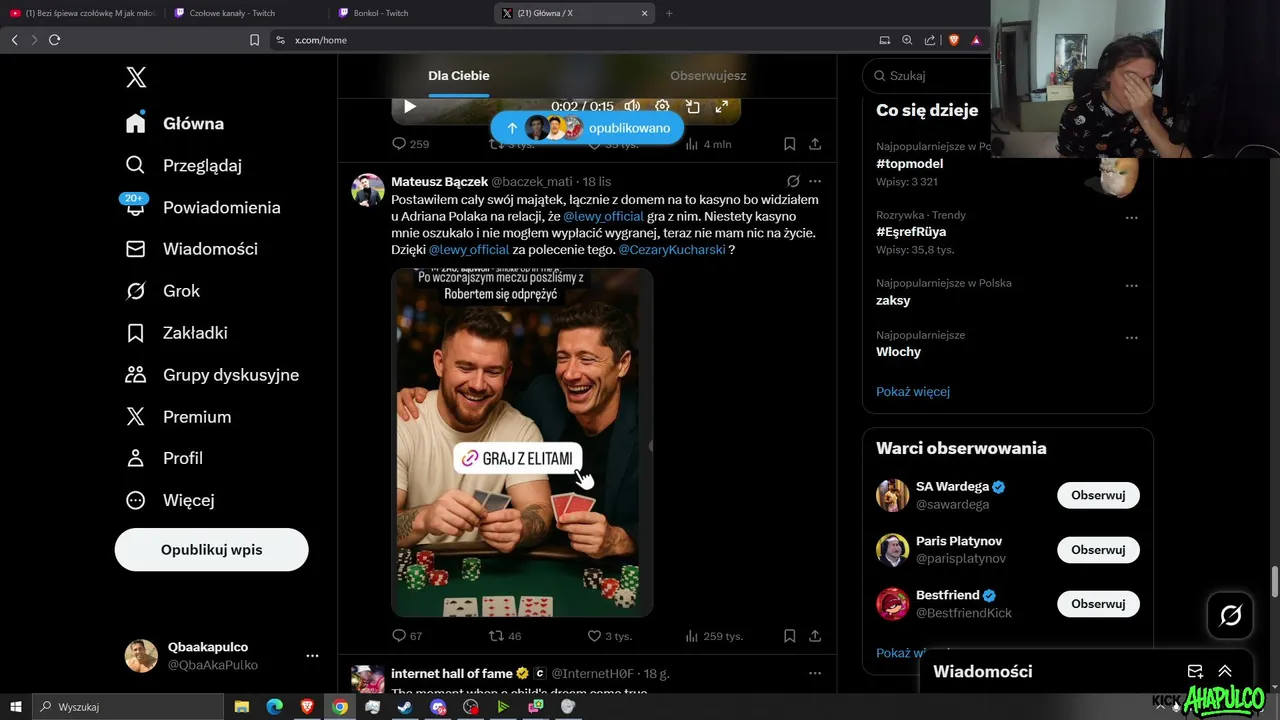This screenshot has height=720, width=1280.
Task: Share Mateusz Bączek post
Action: (x=815, y=636)
